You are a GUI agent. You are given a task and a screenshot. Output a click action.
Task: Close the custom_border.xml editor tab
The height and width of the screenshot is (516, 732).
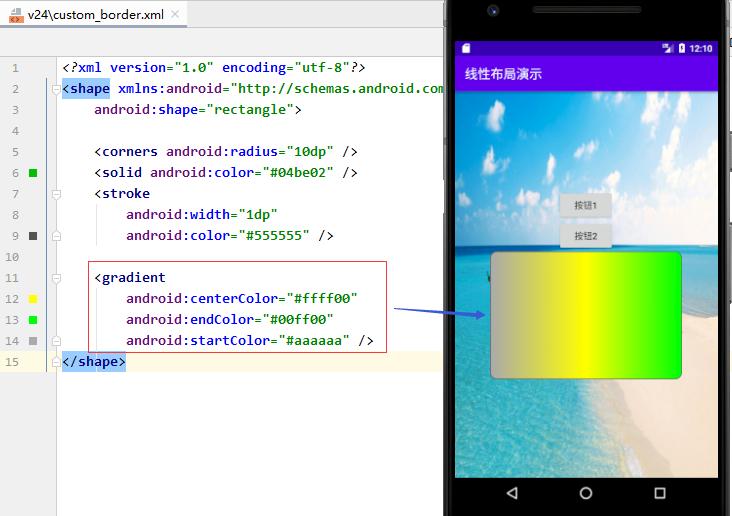click(x=175, y=14)
